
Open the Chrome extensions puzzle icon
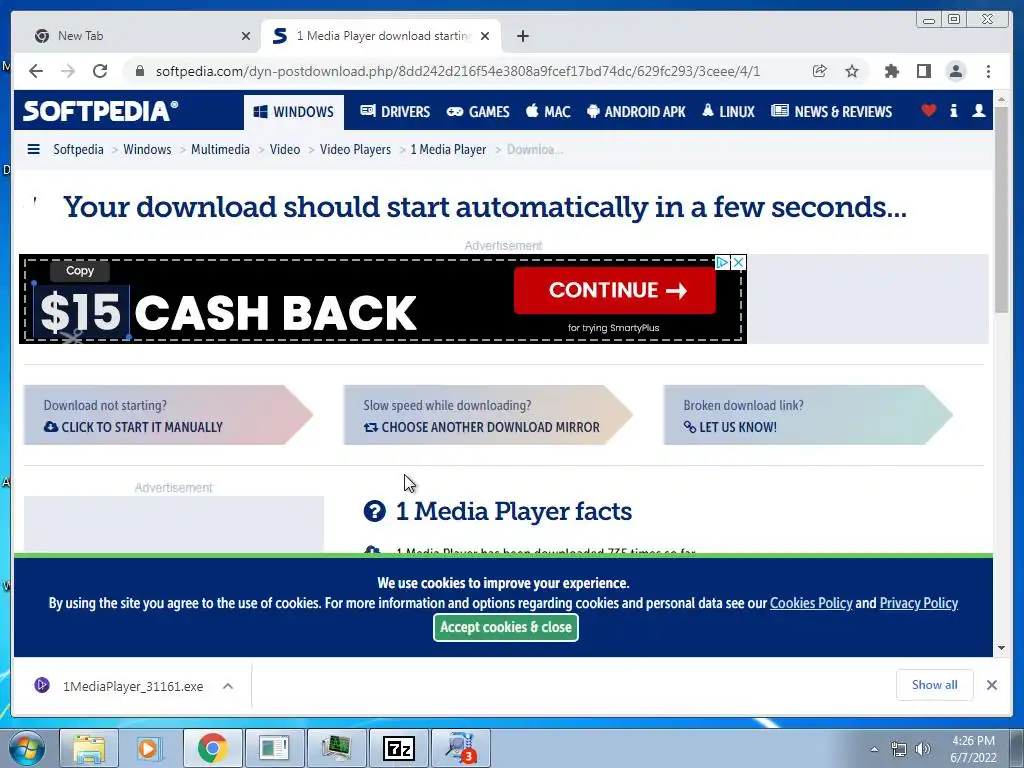pyautogui.click(x=891, y=71)
